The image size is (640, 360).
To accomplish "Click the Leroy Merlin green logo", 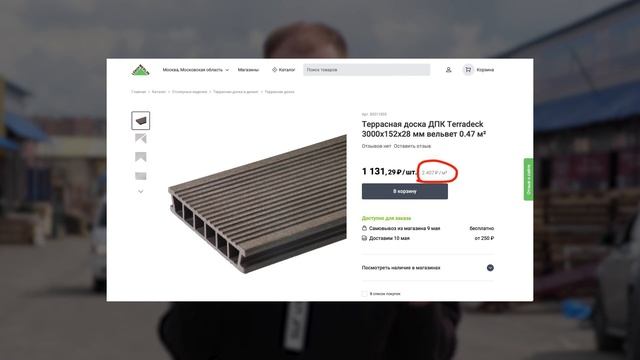I will click(140, 70).
